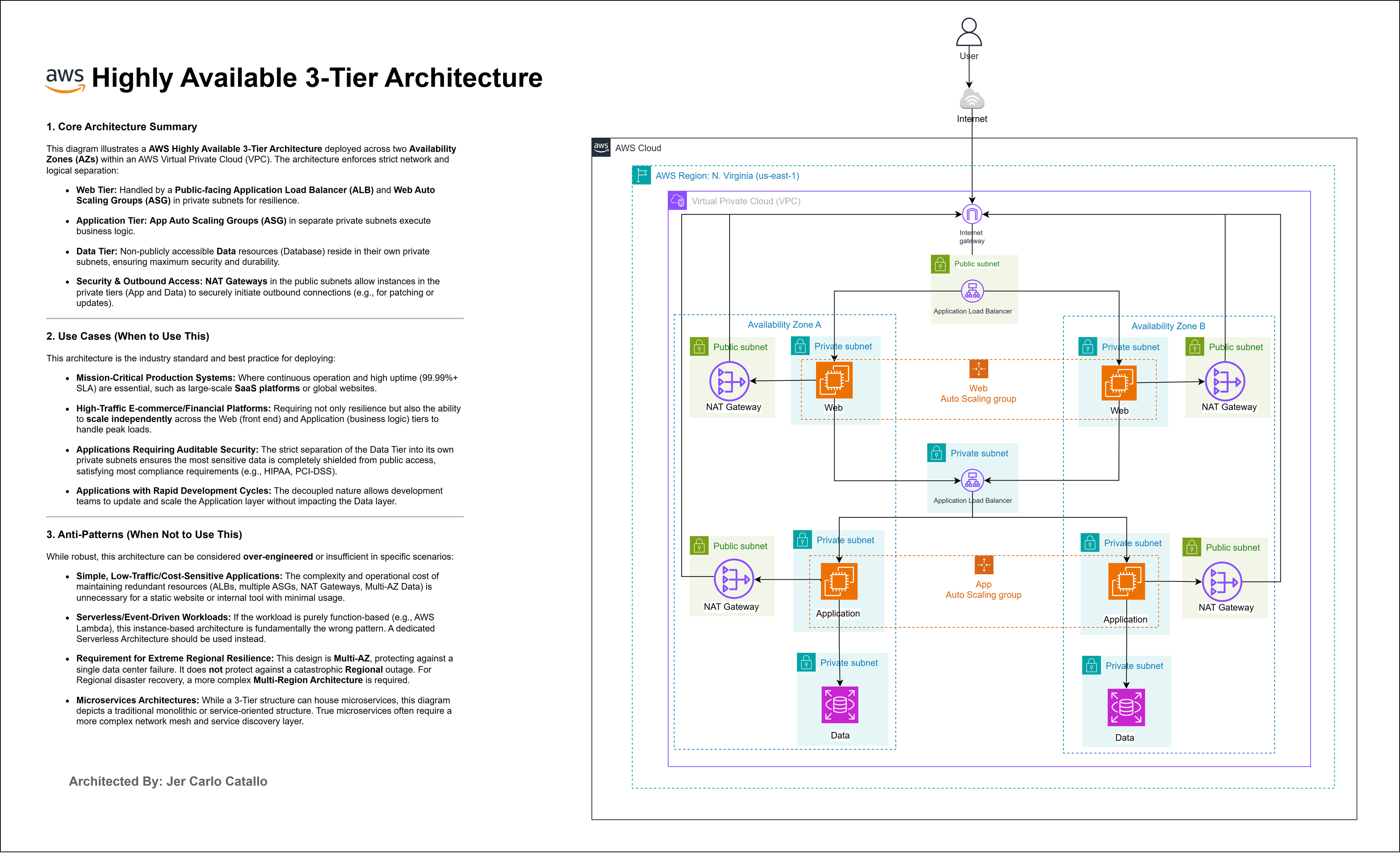Image resolution: width=1400 pixels, height=853 pixels.
Task: Click 'AWS Region: N. Virginia (us-east-1)' label
Action: click(727, 176)
